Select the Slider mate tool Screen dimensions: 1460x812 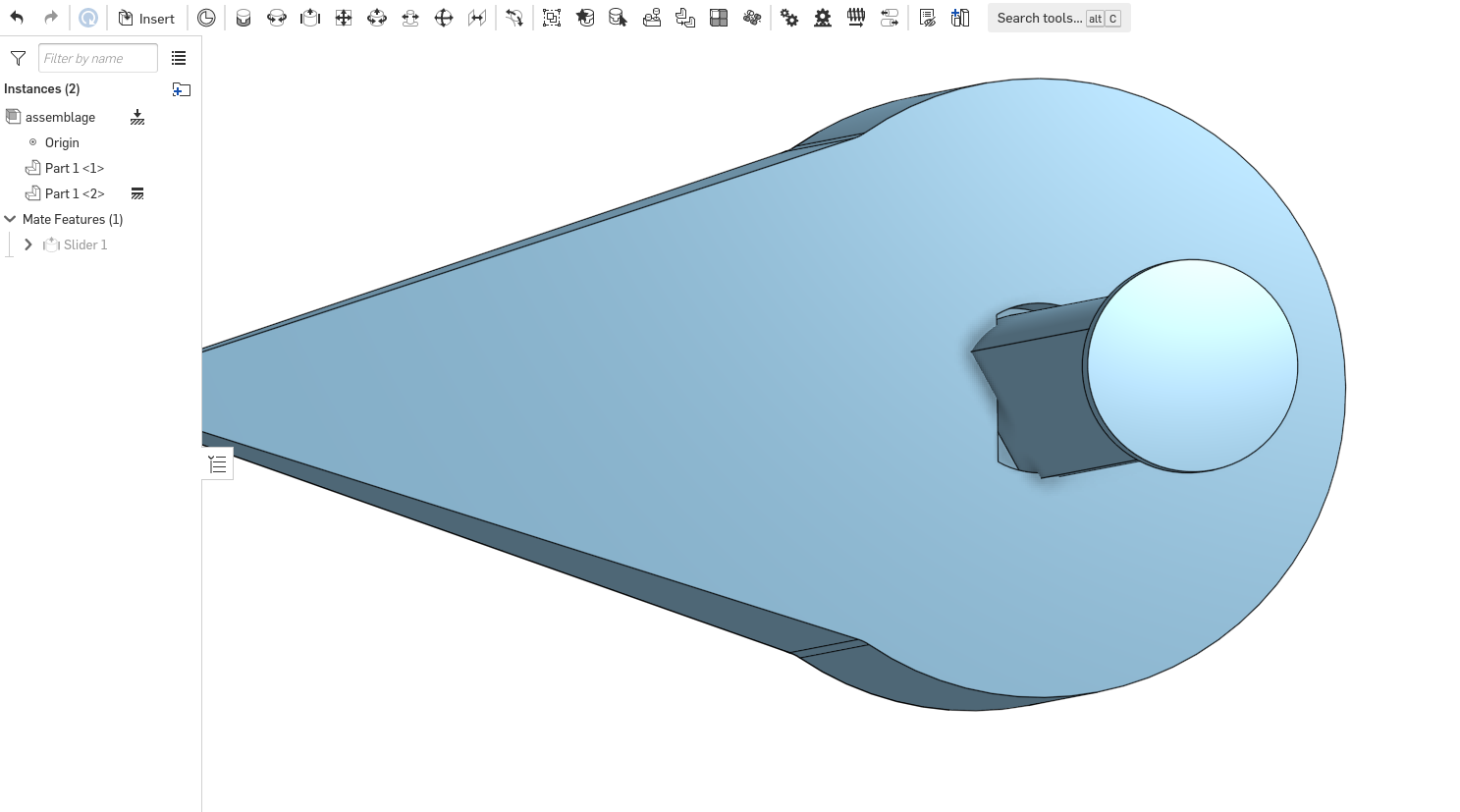(x=310, y=18)
